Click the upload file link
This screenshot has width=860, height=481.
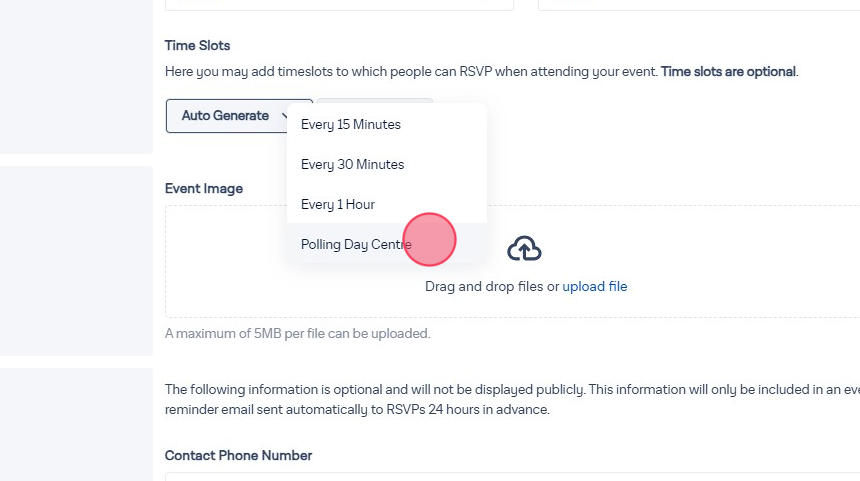595,287
